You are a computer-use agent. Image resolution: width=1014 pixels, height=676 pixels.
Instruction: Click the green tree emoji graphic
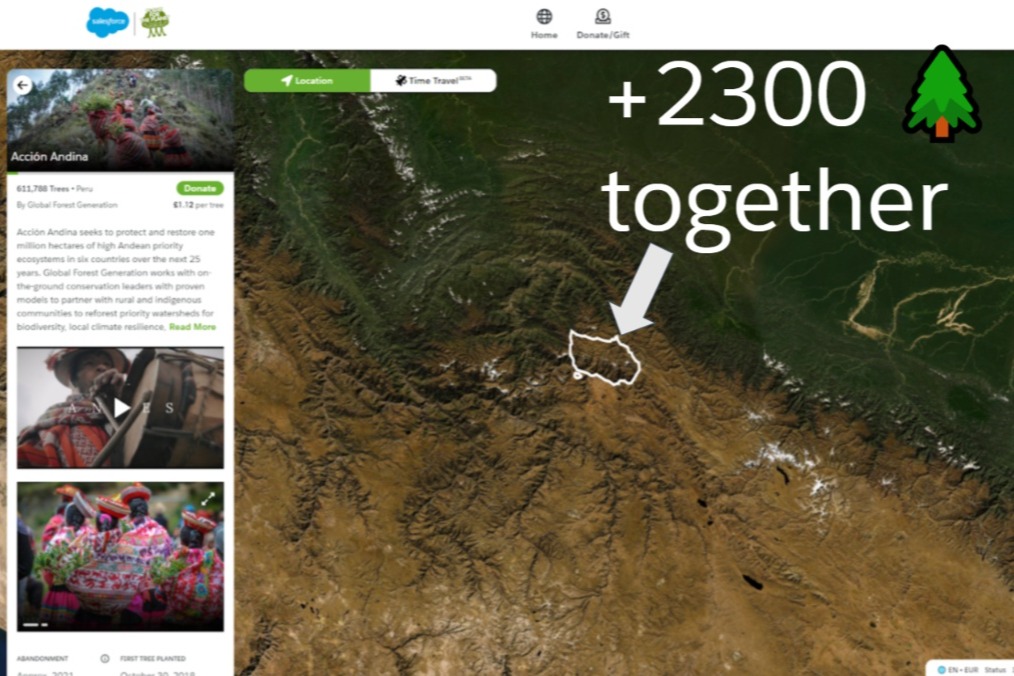pyautogui.click(x=942, y=94)
